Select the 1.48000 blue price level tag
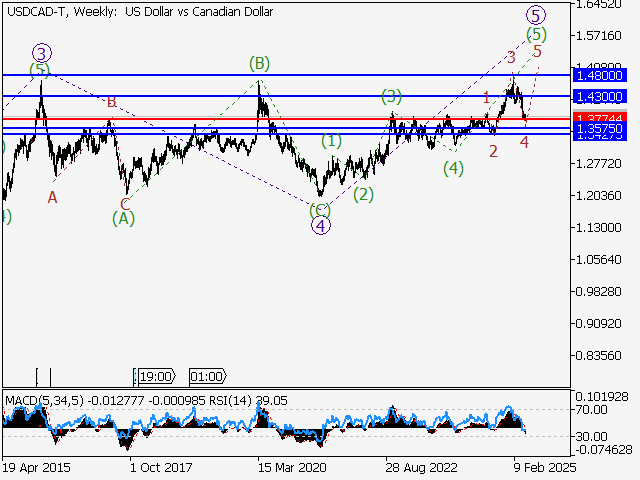This screenshot has width=640, height=480. (x=600, y=75)
